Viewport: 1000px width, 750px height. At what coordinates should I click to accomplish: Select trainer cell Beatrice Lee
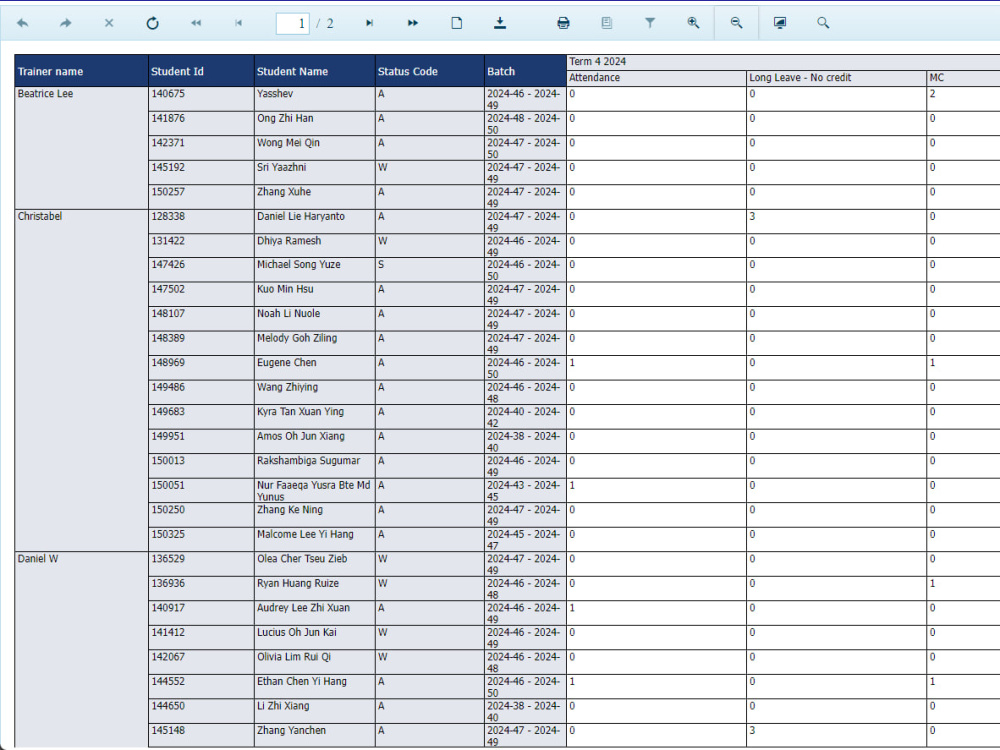click(x=81, y=148)
